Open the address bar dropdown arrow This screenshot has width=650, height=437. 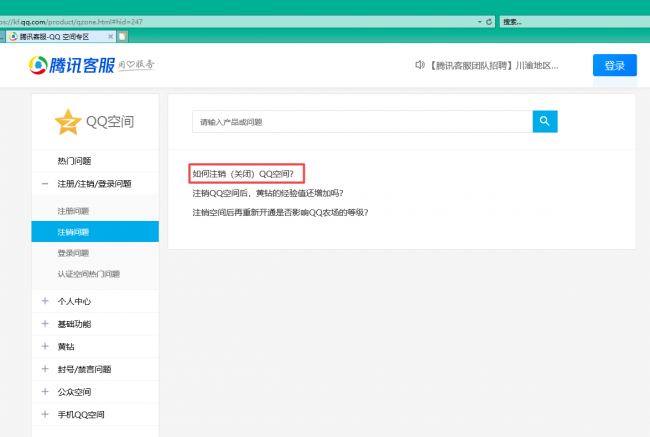pyautogui.click(x=480, y=22)
